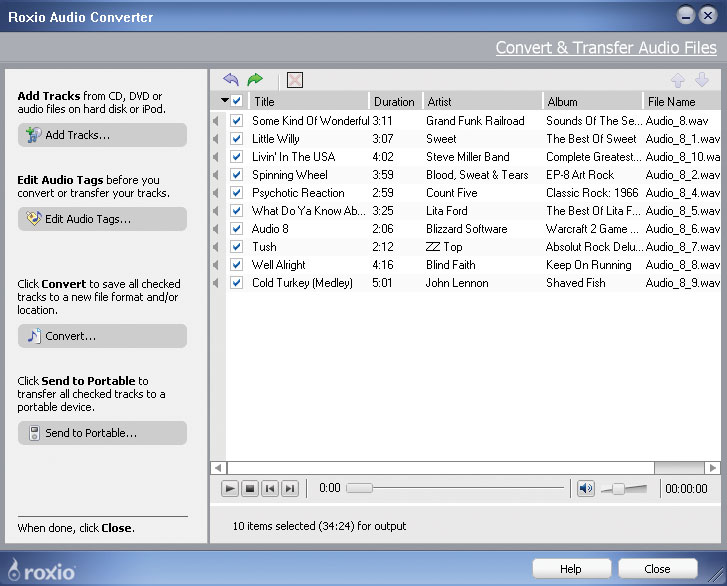Viewport: 727px width, 586px height.
Task: Click horizontal scrollbar right arrow
Action: coord(713,468)
